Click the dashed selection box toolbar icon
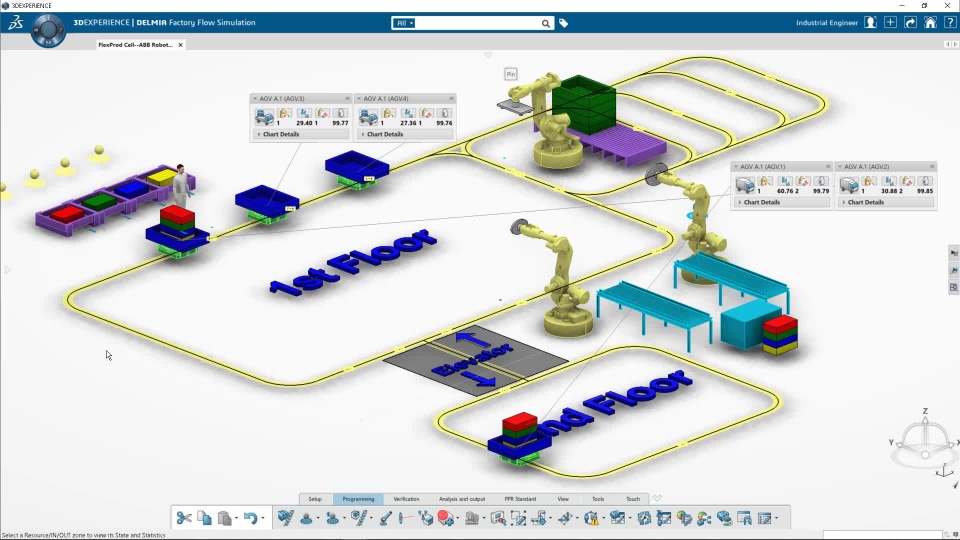The width and height of the screenshot is (960, 540). (519, 518)
